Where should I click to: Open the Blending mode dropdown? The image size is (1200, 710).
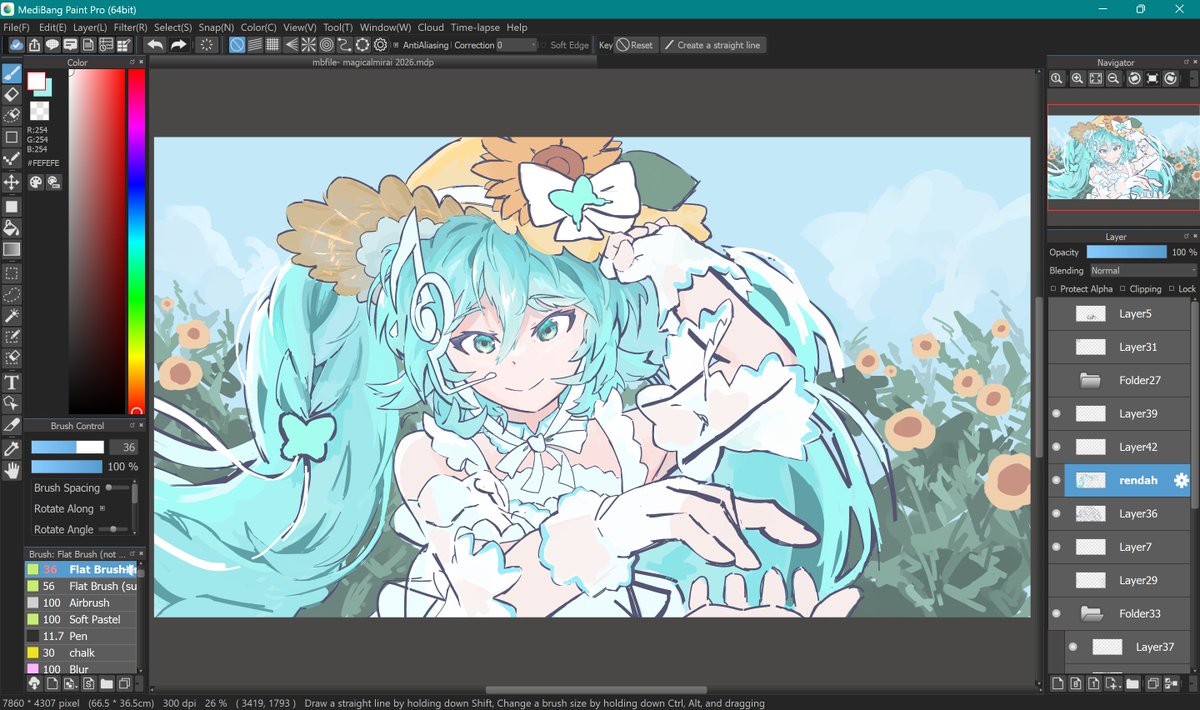coord(1142,270)
